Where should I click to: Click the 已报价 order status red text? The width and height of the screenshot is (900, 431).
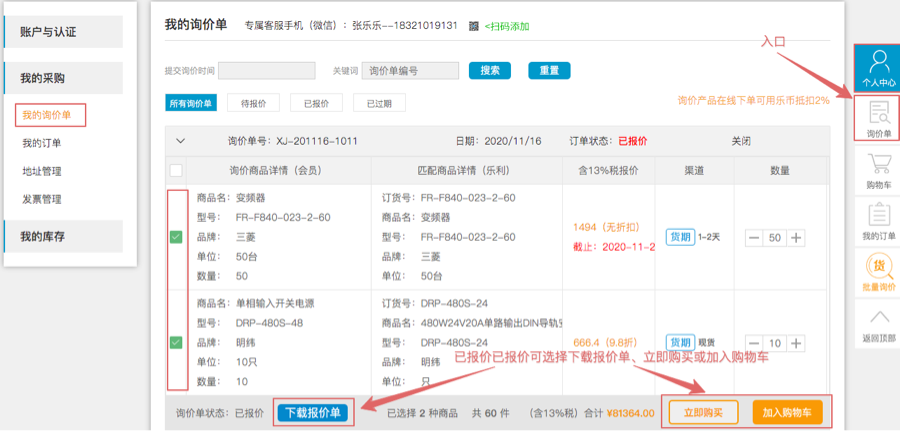(x=633, y=141)
